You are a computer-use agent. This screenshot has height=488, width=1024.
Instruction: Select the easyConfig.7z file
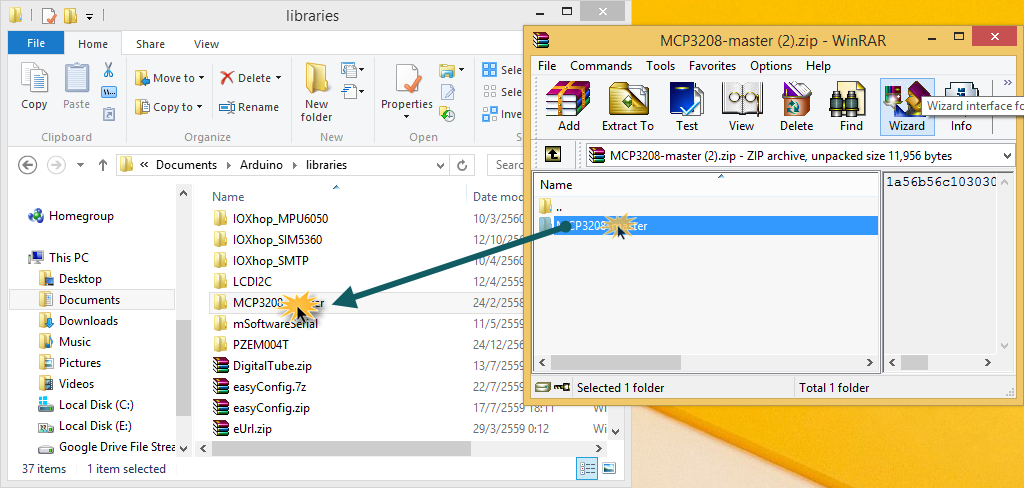coord(269,386)
